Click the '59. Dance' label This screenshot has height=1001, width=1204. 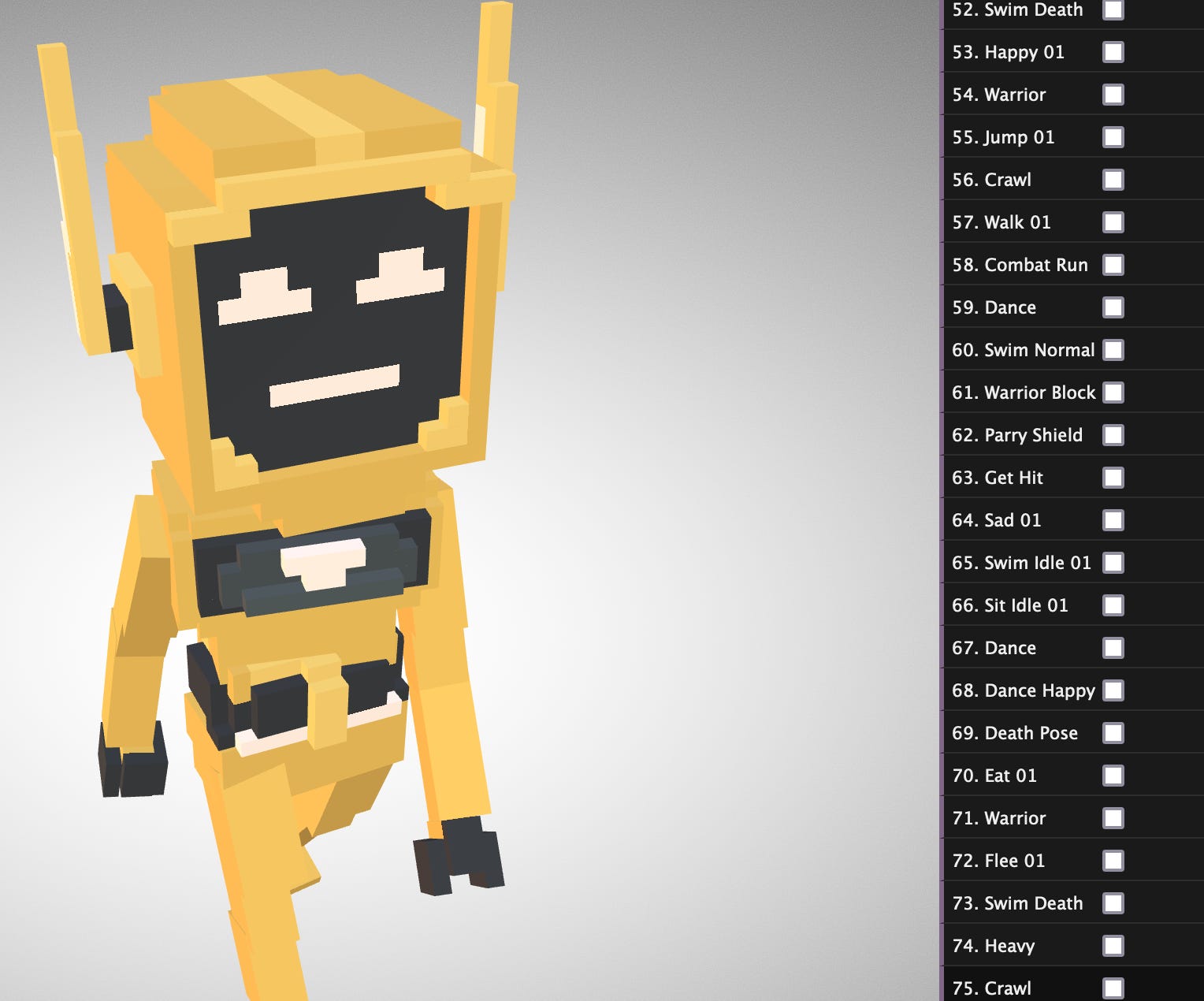click(994, 307)
